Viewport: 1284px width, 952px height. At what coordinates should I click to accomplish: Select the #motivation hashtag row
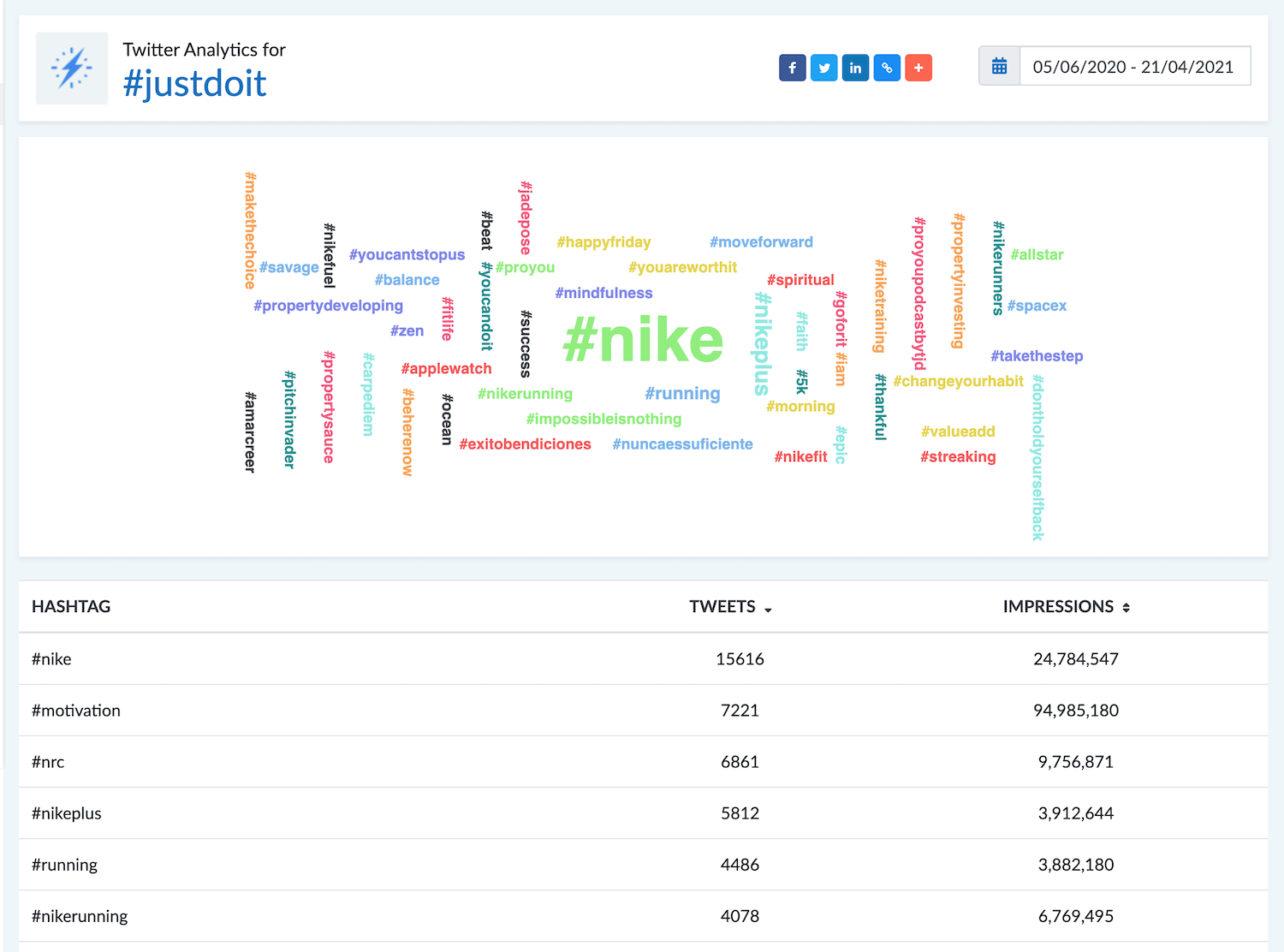coord(643,711)
